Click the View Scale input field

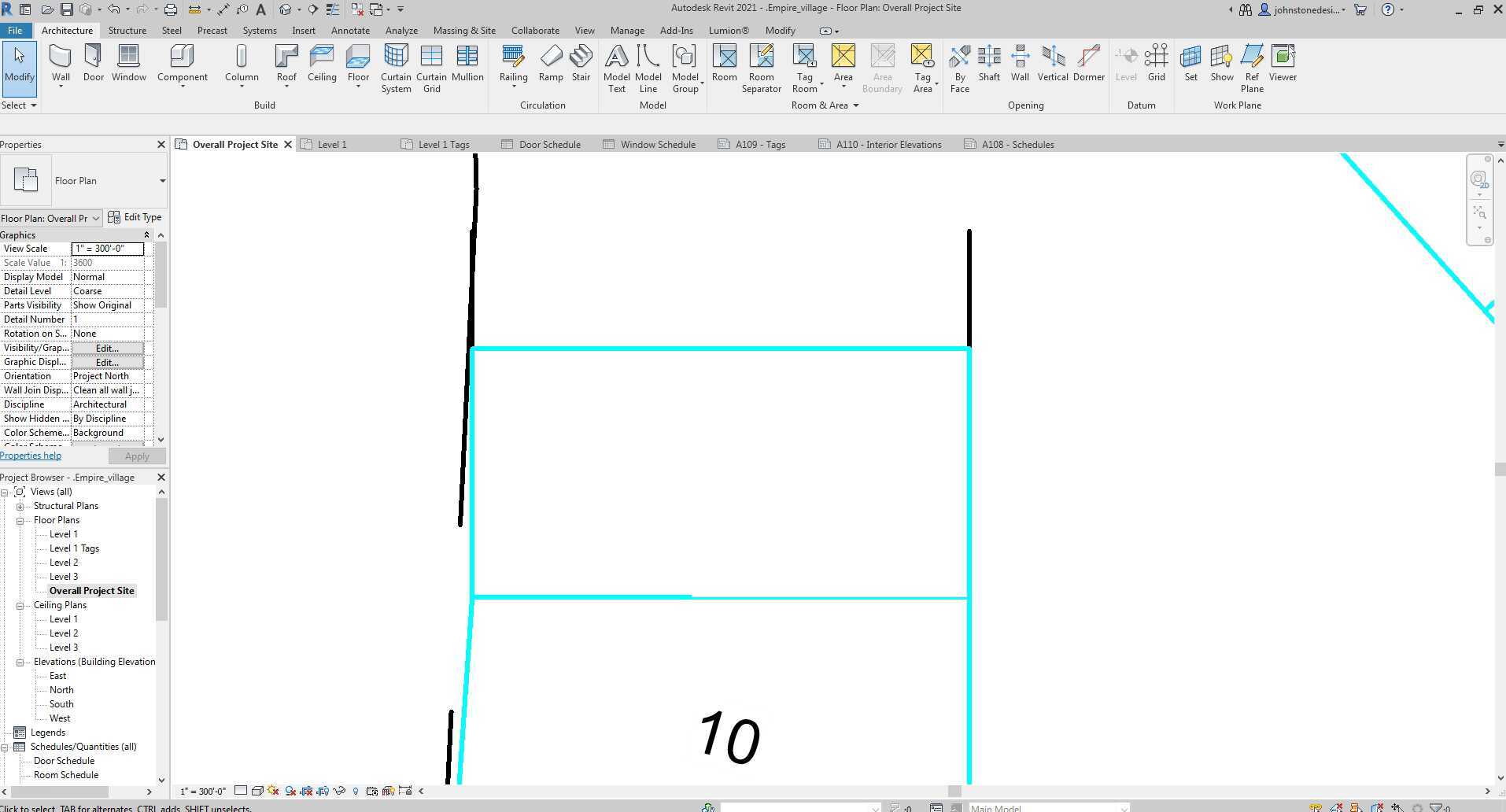click(108, 249)
